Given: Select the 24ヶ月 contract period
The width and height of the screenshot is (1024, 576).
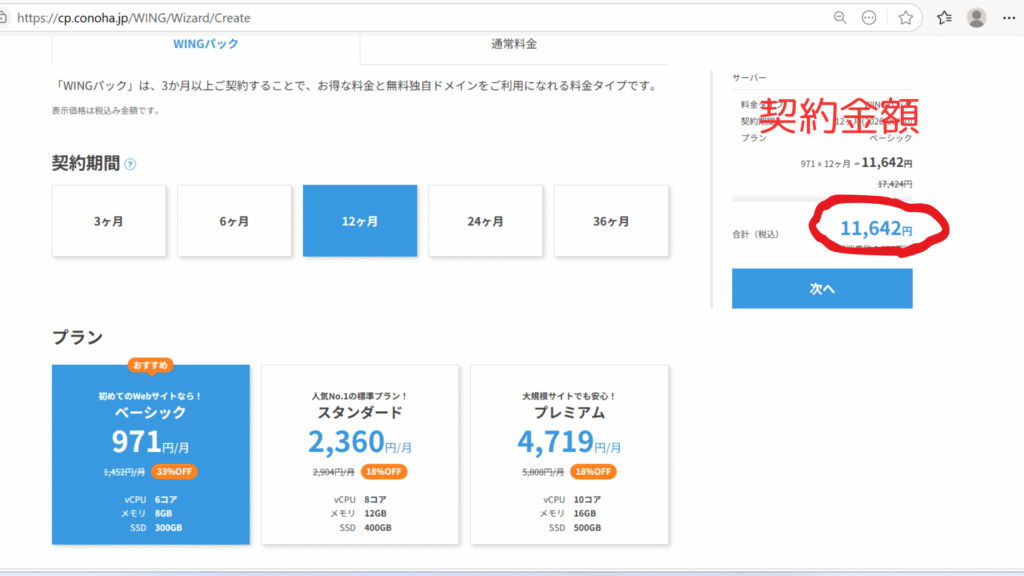Looking at the screenshot, I should 485,221.
